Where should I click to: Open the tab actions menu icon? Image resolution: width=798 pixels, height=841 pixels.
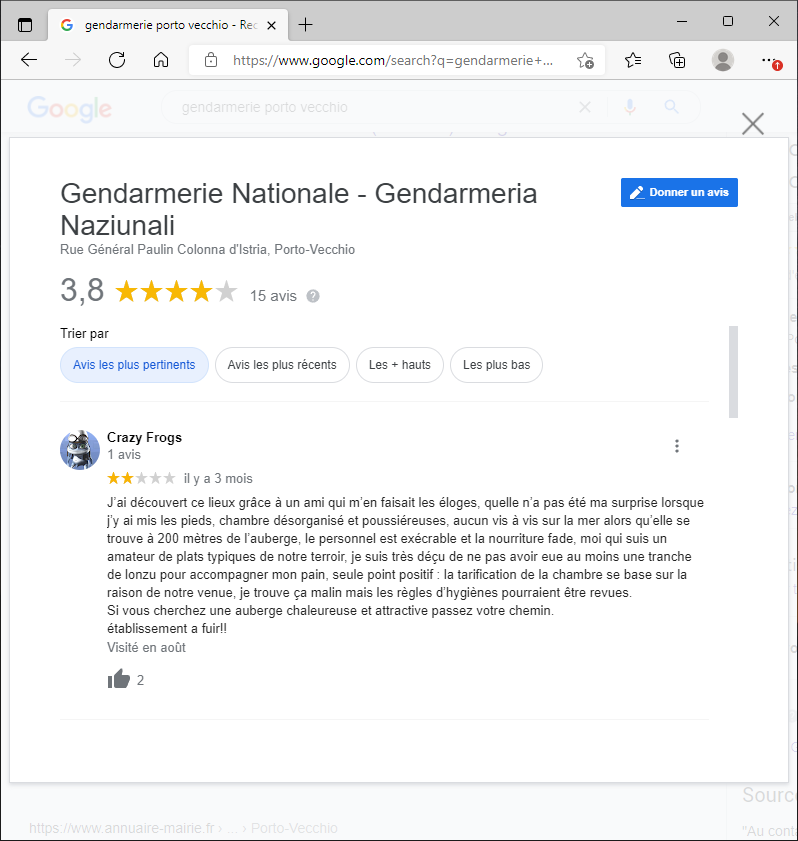point(25,25)
